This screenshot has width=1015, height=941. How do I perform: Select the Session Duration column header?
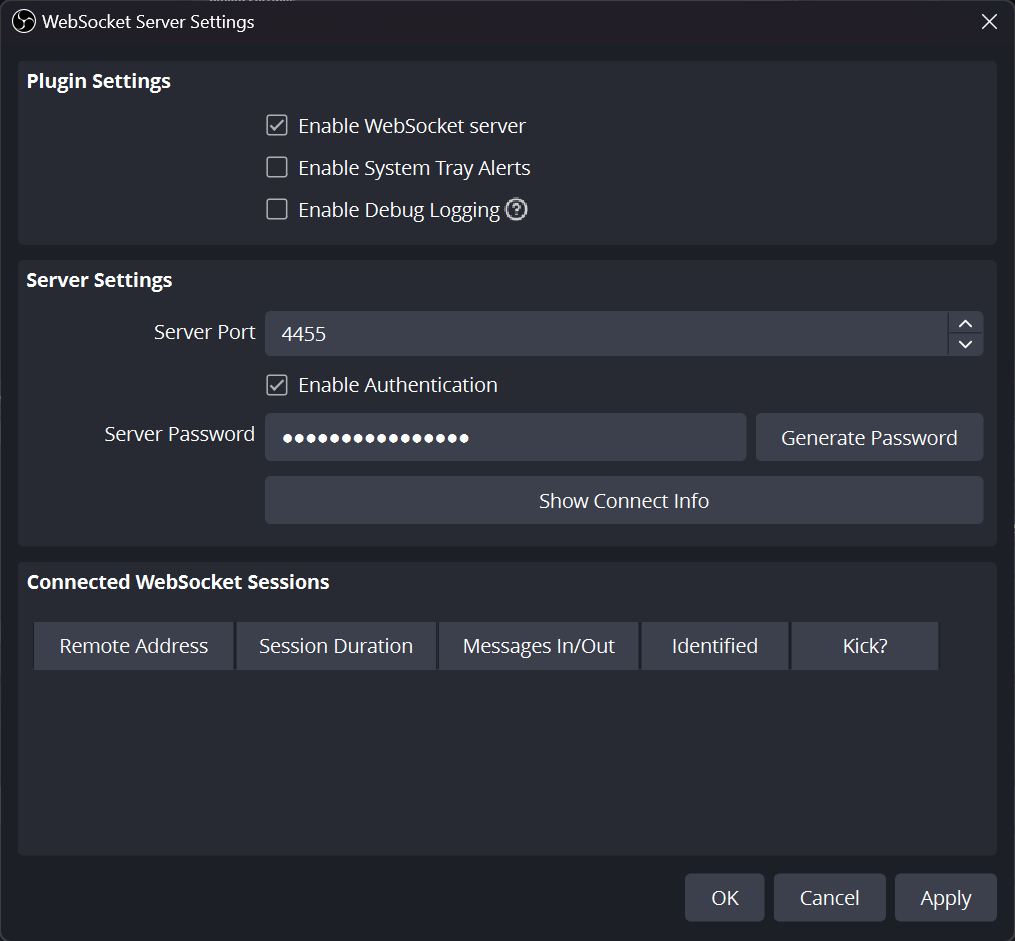(336, 646)
